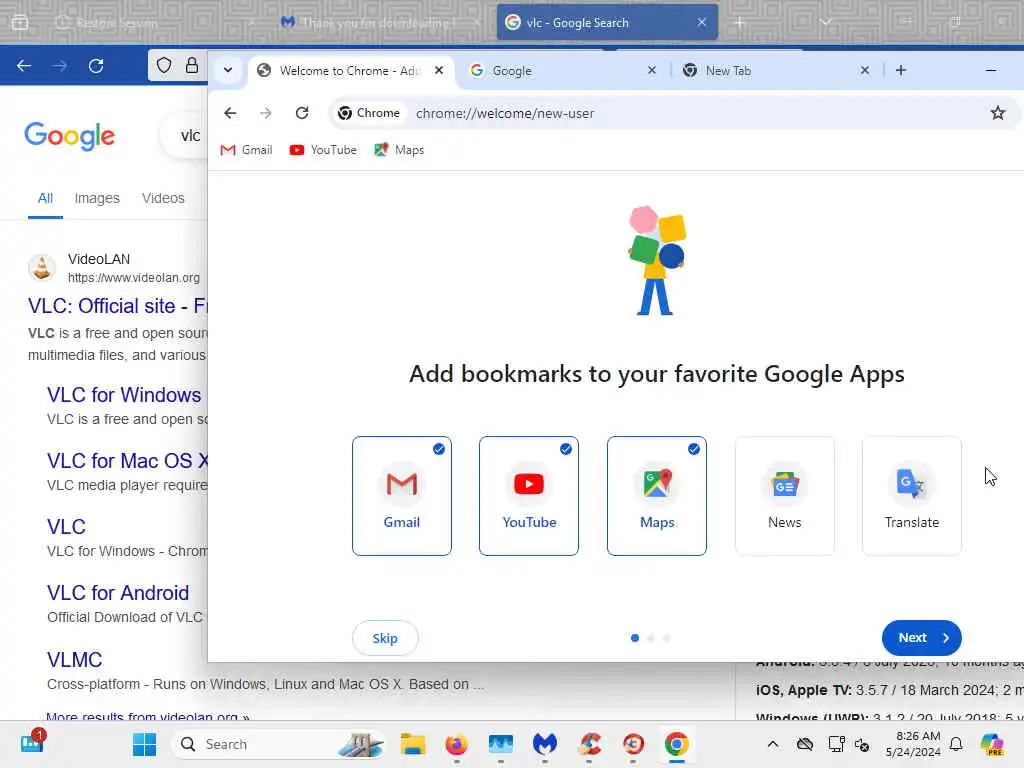Deselect the YouTube app card
Viewport: 1024px width, 768px height.
click(x=529, y=496)
